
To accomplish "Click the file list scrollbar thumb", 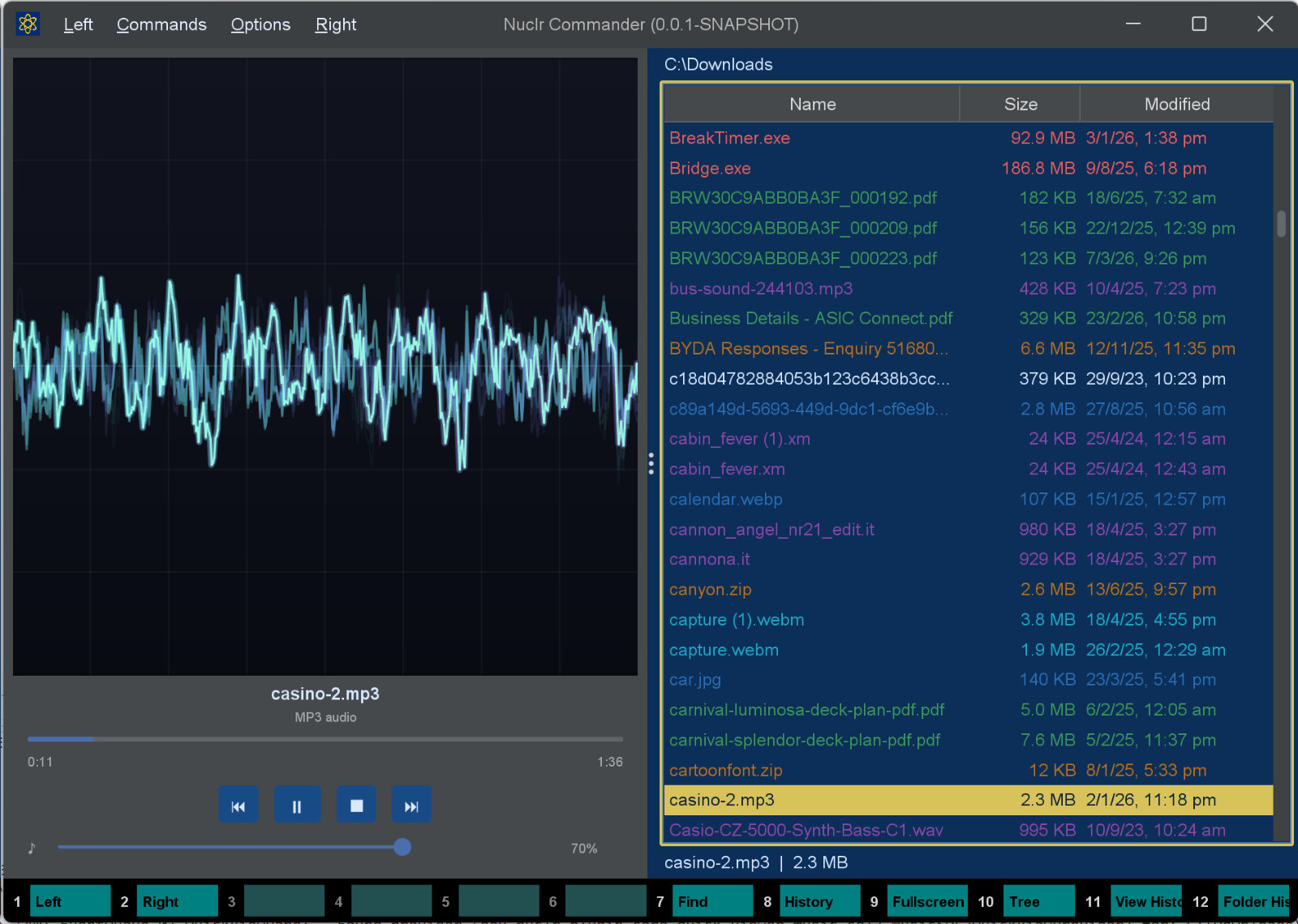I will point(1281,224).
